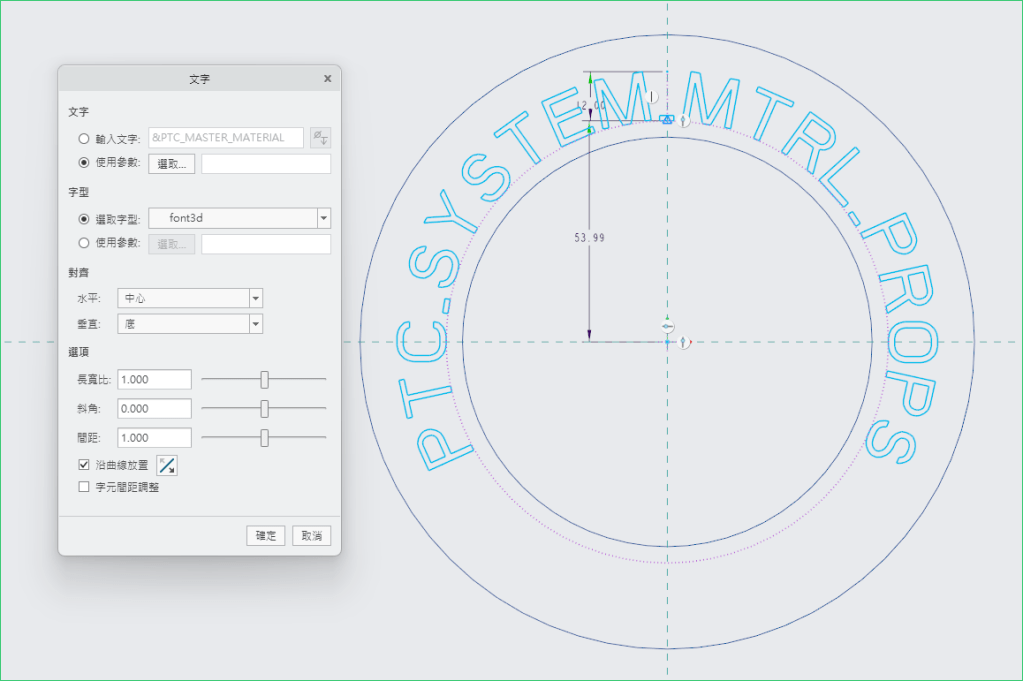Click the 選取... button for text parameter

pos(171,164)
